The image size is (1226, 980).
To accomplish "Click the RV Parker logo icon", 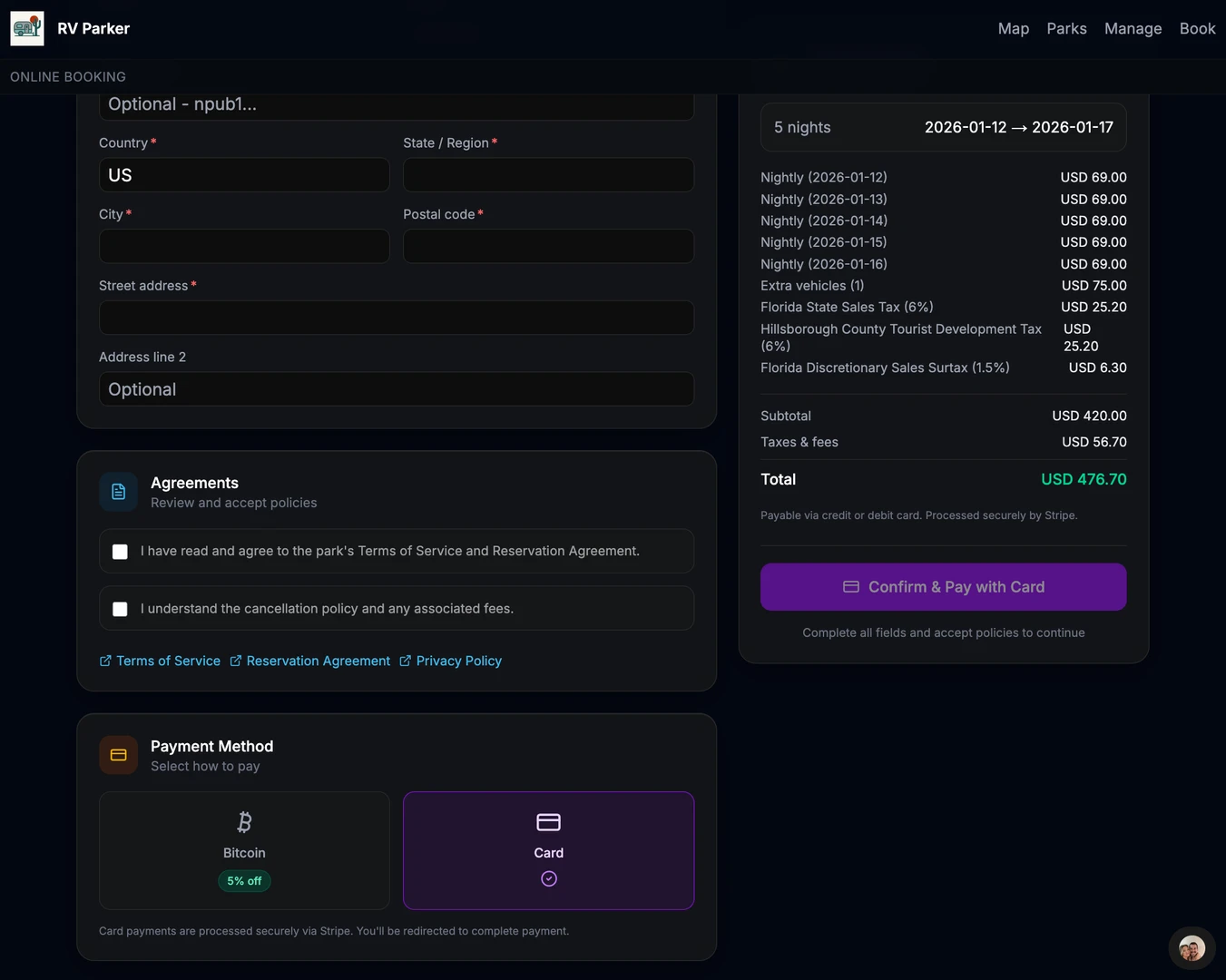I will [27, 29].
